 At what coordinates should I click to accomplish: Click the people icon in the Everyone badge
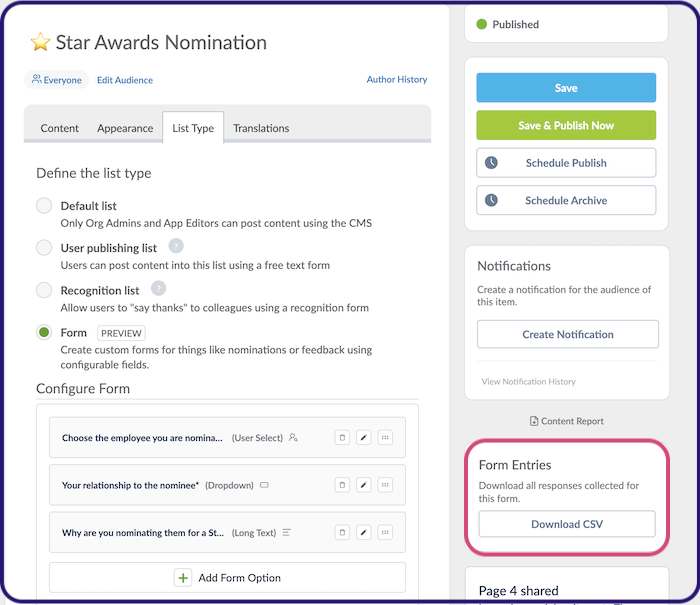point(37,79)
